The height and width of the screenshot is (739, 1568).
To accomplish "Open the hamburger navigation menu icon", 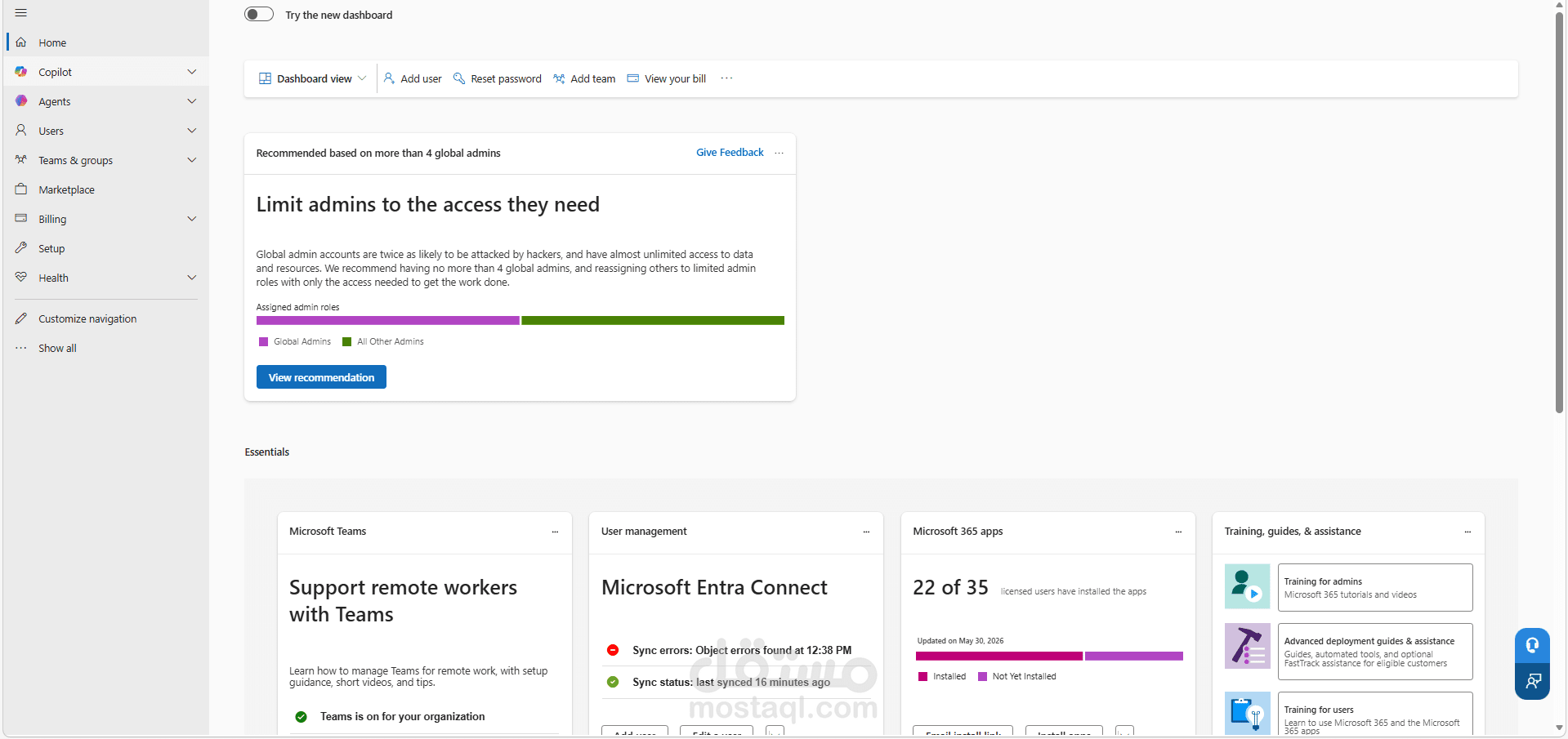I will (x=21, y=13).
